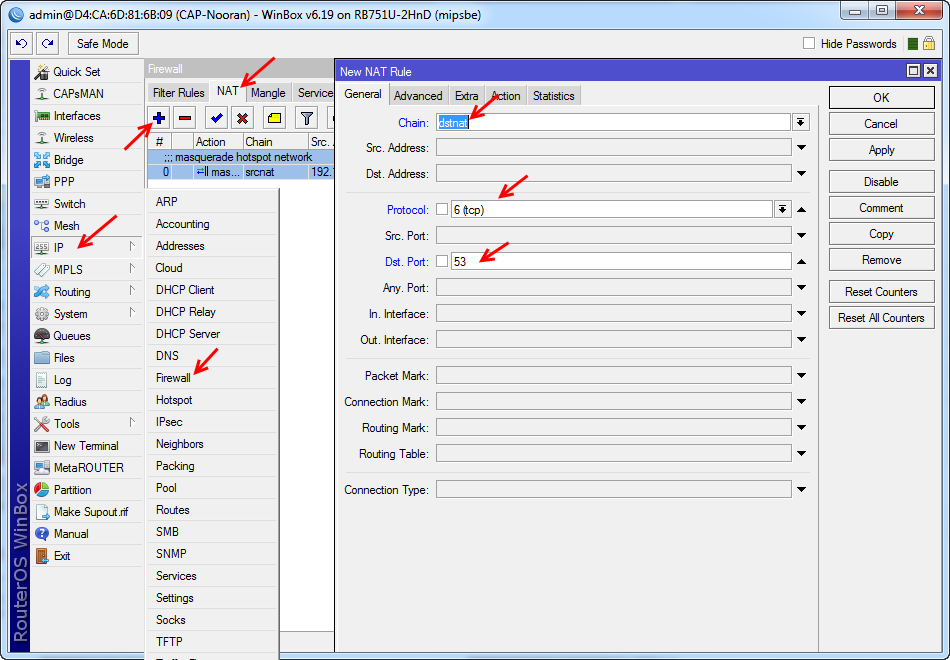Viewport: 950px width, 660px height.
Task: Open Statistics tab in NAT Rule
Action: click(x=553, y=96)
